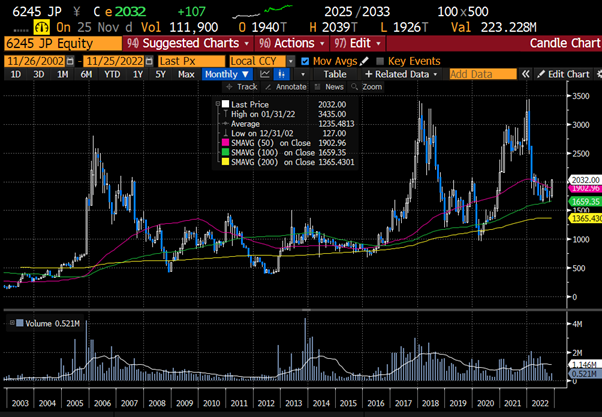
Task: Open the start date calendar picker
Action: (70, 61)
